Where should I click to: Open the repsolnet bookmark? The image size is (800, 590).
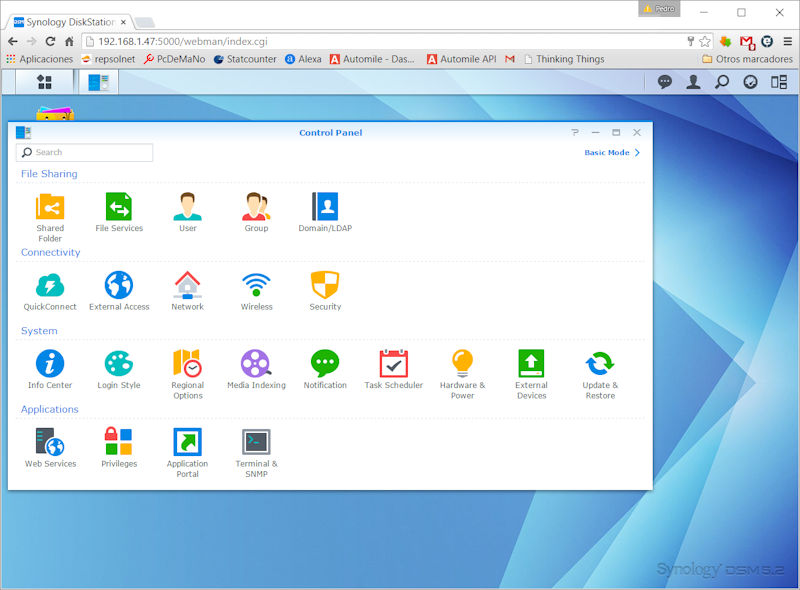109,59
